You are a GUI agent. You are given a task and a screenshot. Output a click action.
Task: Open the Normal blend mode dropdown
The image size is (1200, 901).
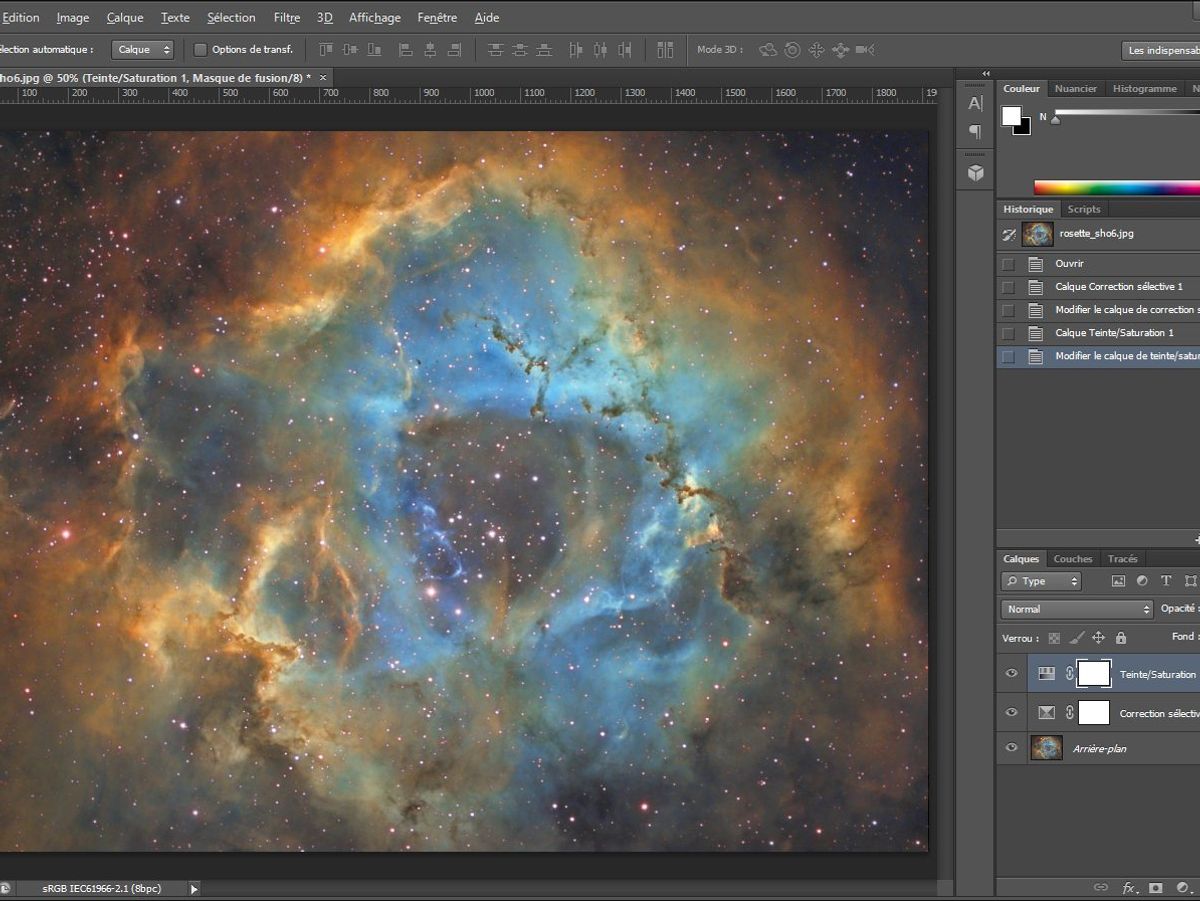1075,608
